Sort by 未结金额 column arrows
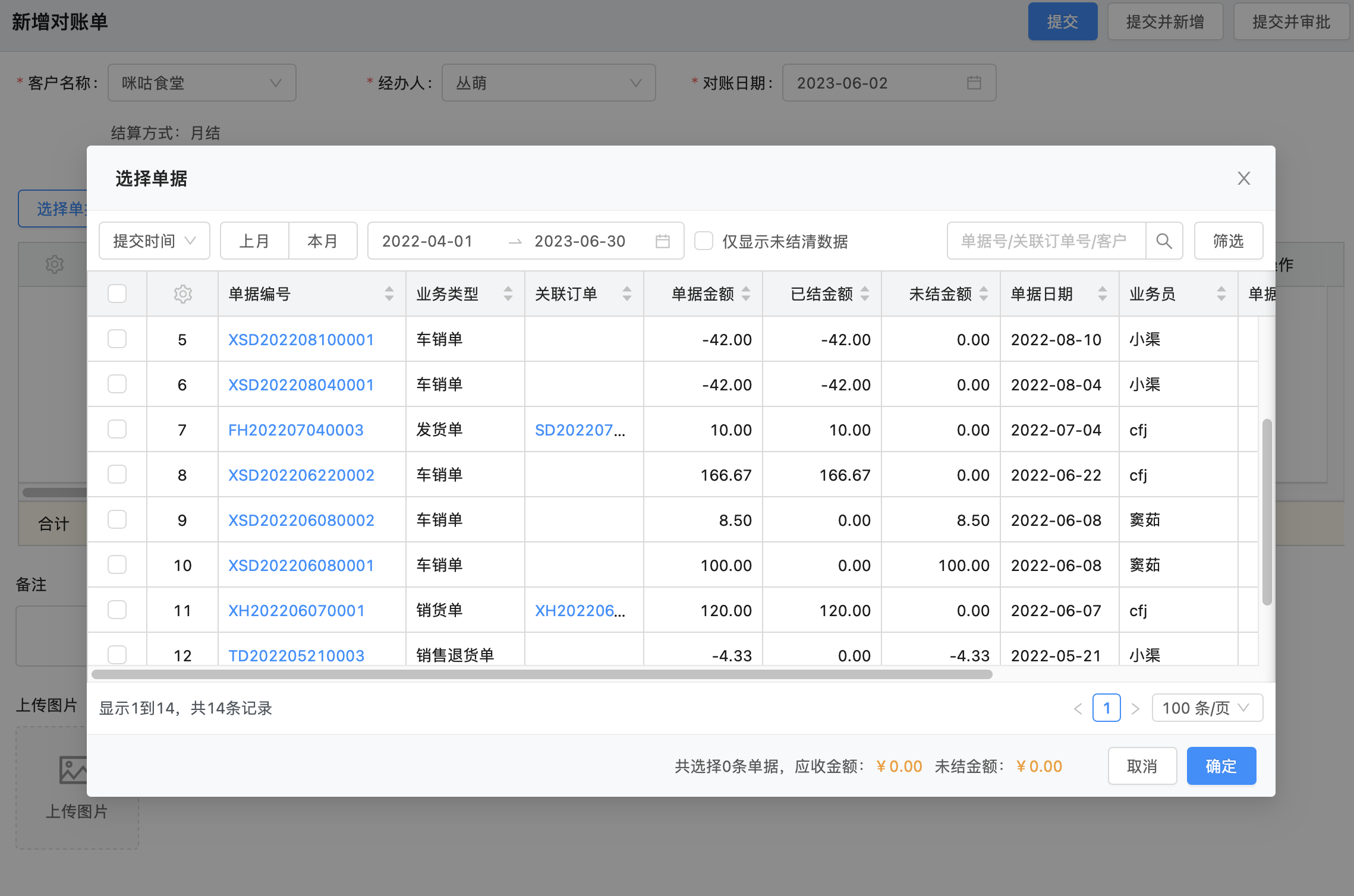1354x896 pixels. point(984,294)
